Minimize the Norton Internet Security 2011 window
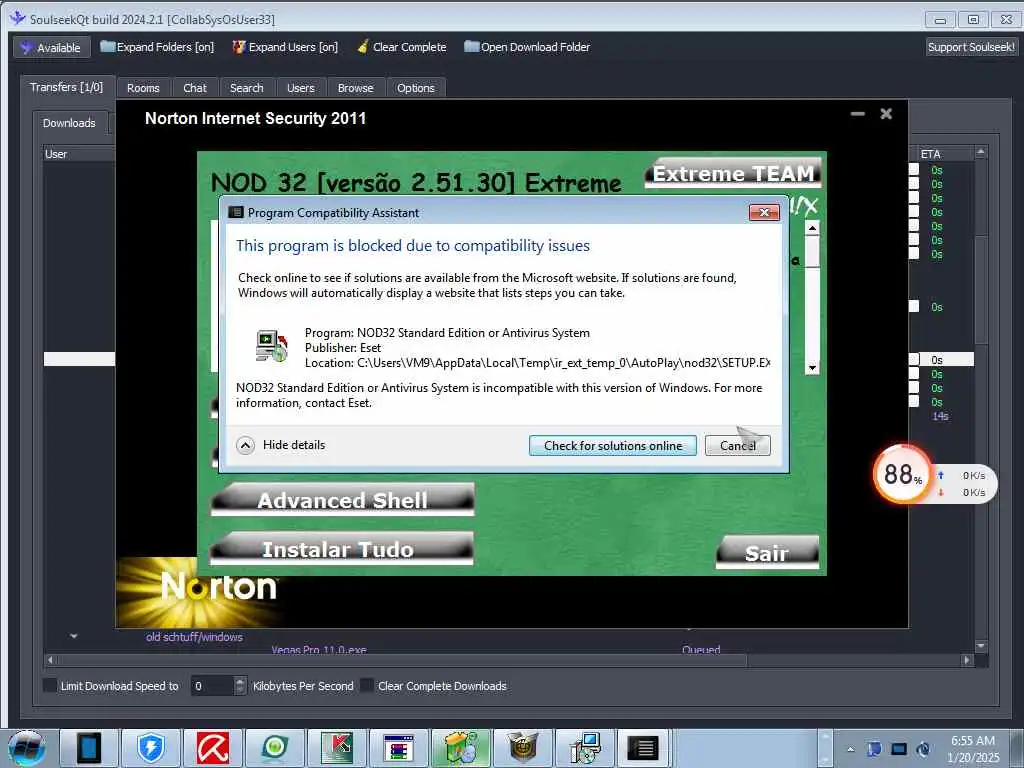Viewport: 1024px width, 768px height. [857, 114]
